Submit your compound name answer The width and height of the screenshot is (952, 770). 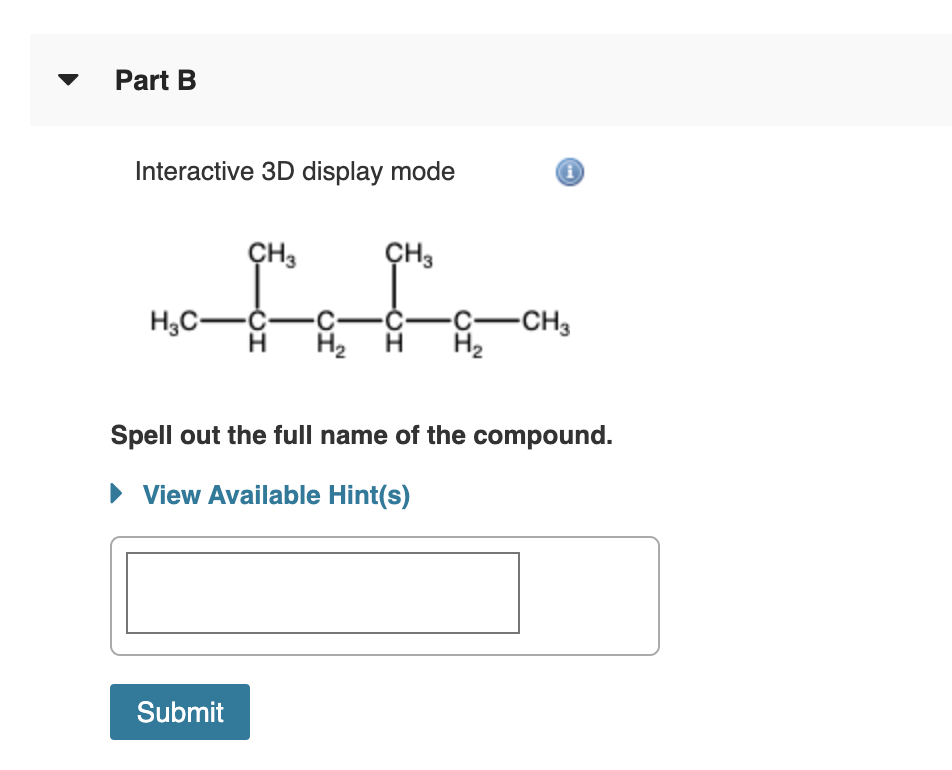(179, 711)
